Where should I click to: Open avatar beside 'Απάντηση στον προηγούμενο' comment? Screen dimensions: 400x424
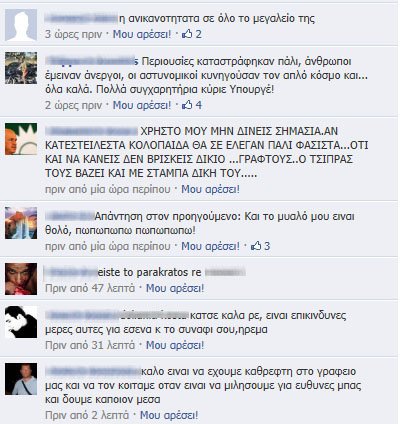point(21,223)
